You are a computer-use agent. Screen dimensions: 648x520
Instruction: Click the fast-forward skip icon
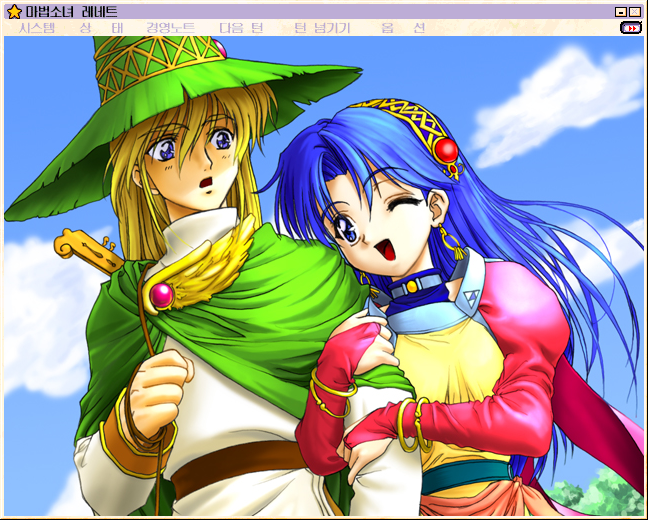click(x=631, y=28)
